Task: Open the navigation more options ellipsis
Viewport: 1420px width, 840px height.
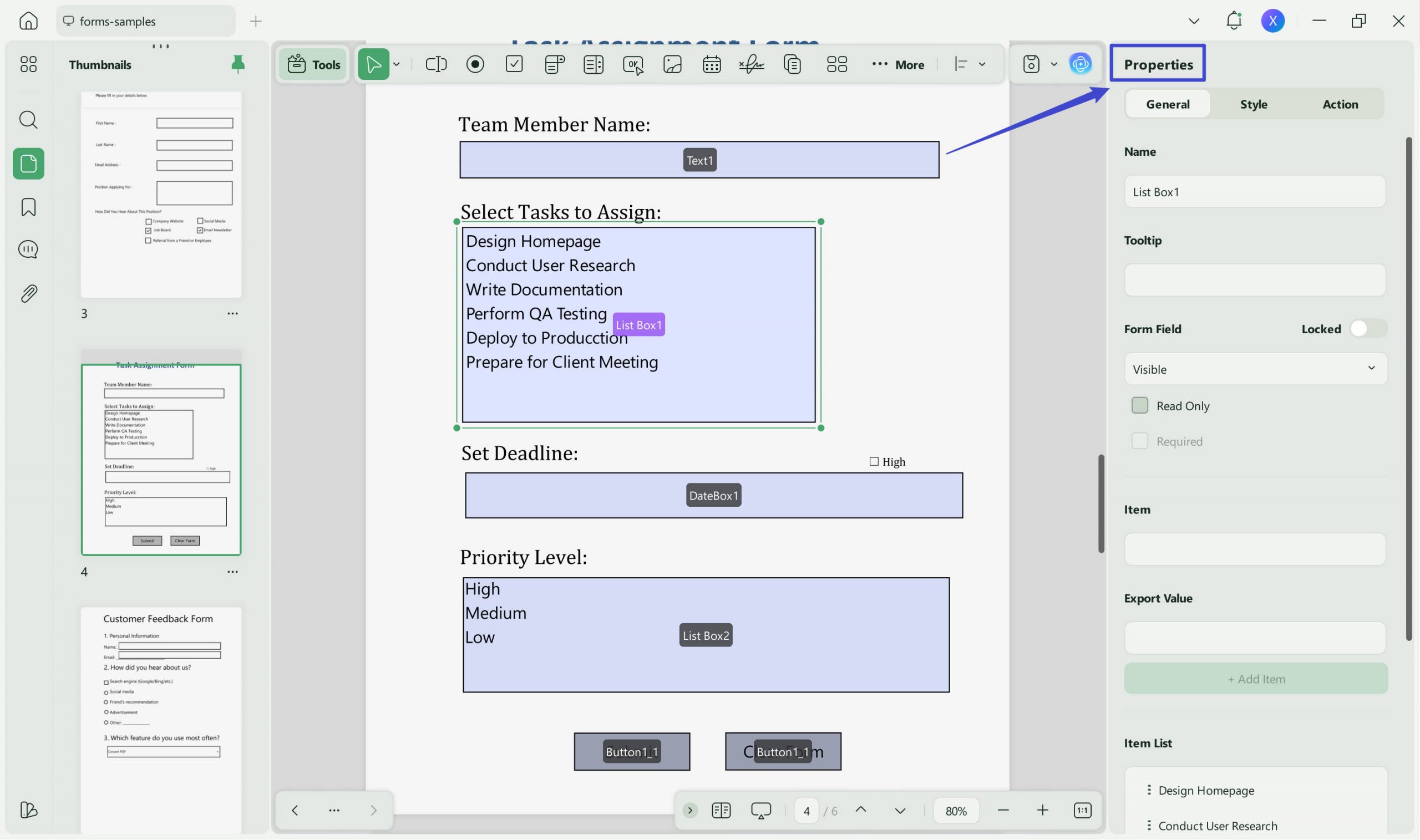Action: (334, 810)
